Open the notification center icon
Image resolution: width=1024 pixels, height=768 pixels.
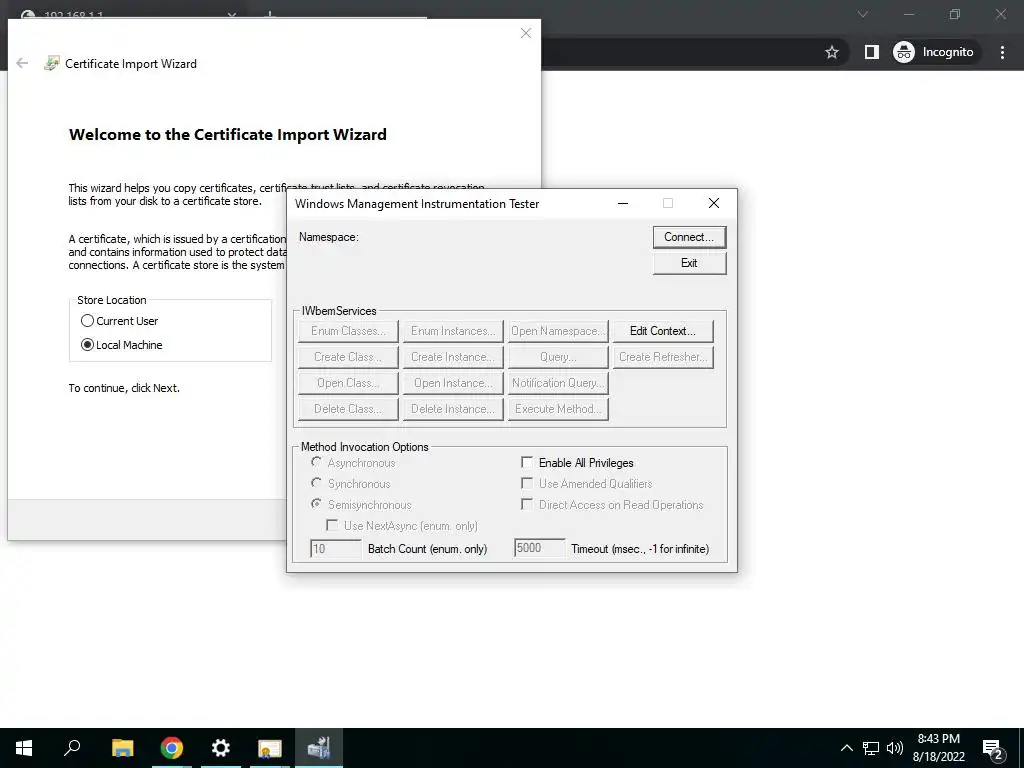(993, 749)
